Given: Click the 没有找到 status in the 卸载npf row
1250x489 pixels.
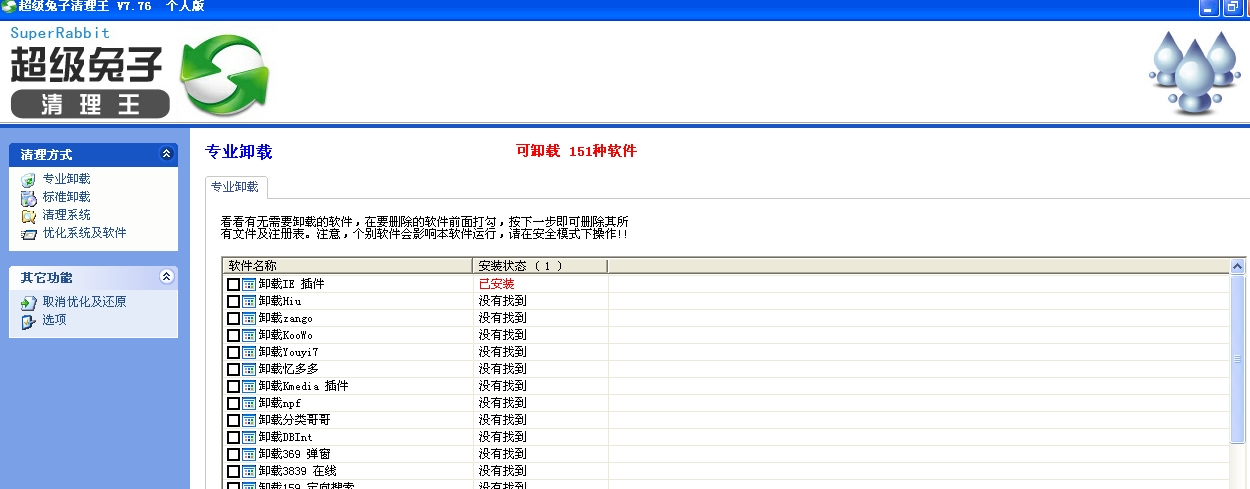Looking at the screenshot, I should pyautogui.click(x=502, y=403).
